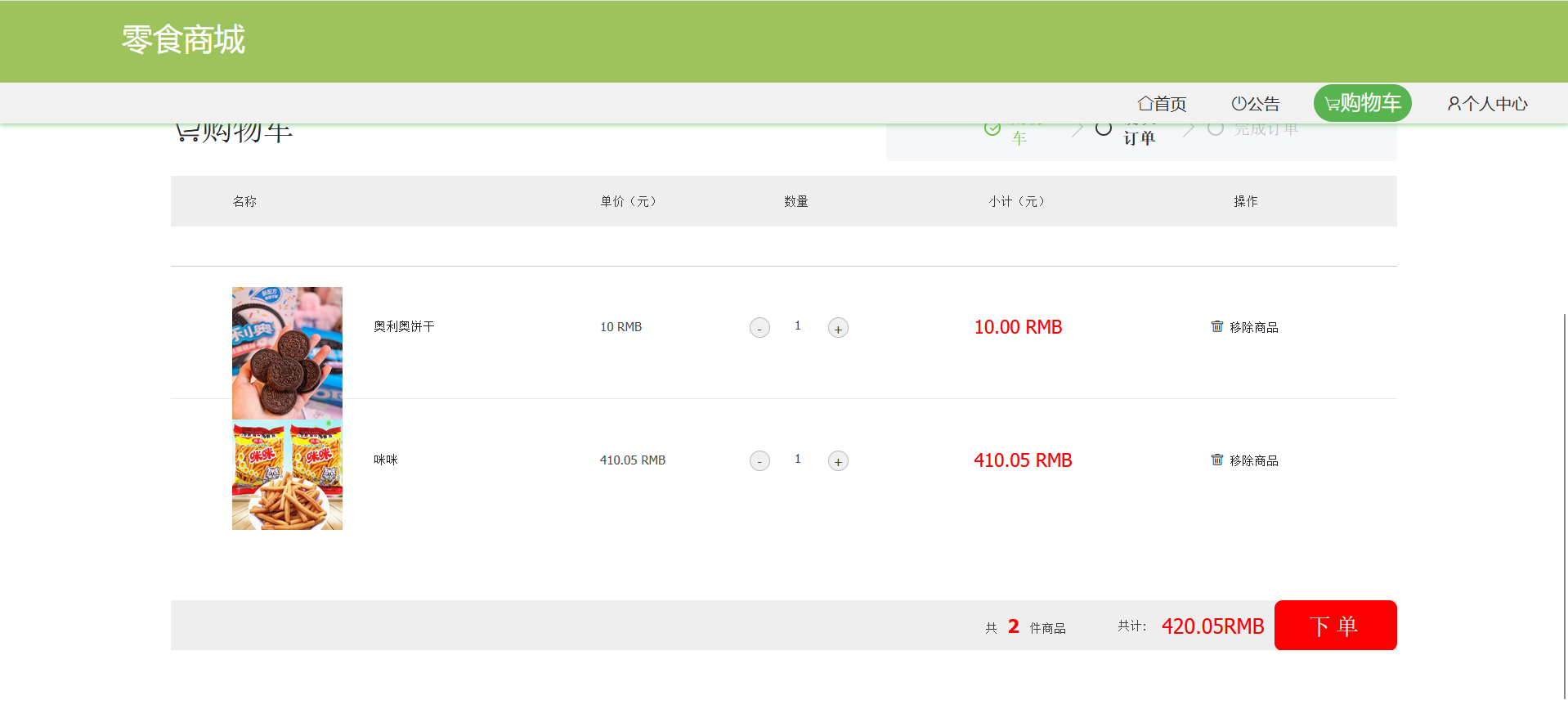Increase quantity of 咪咪 with plus
Screen dimensions: 1568x718
coord(838,461)
